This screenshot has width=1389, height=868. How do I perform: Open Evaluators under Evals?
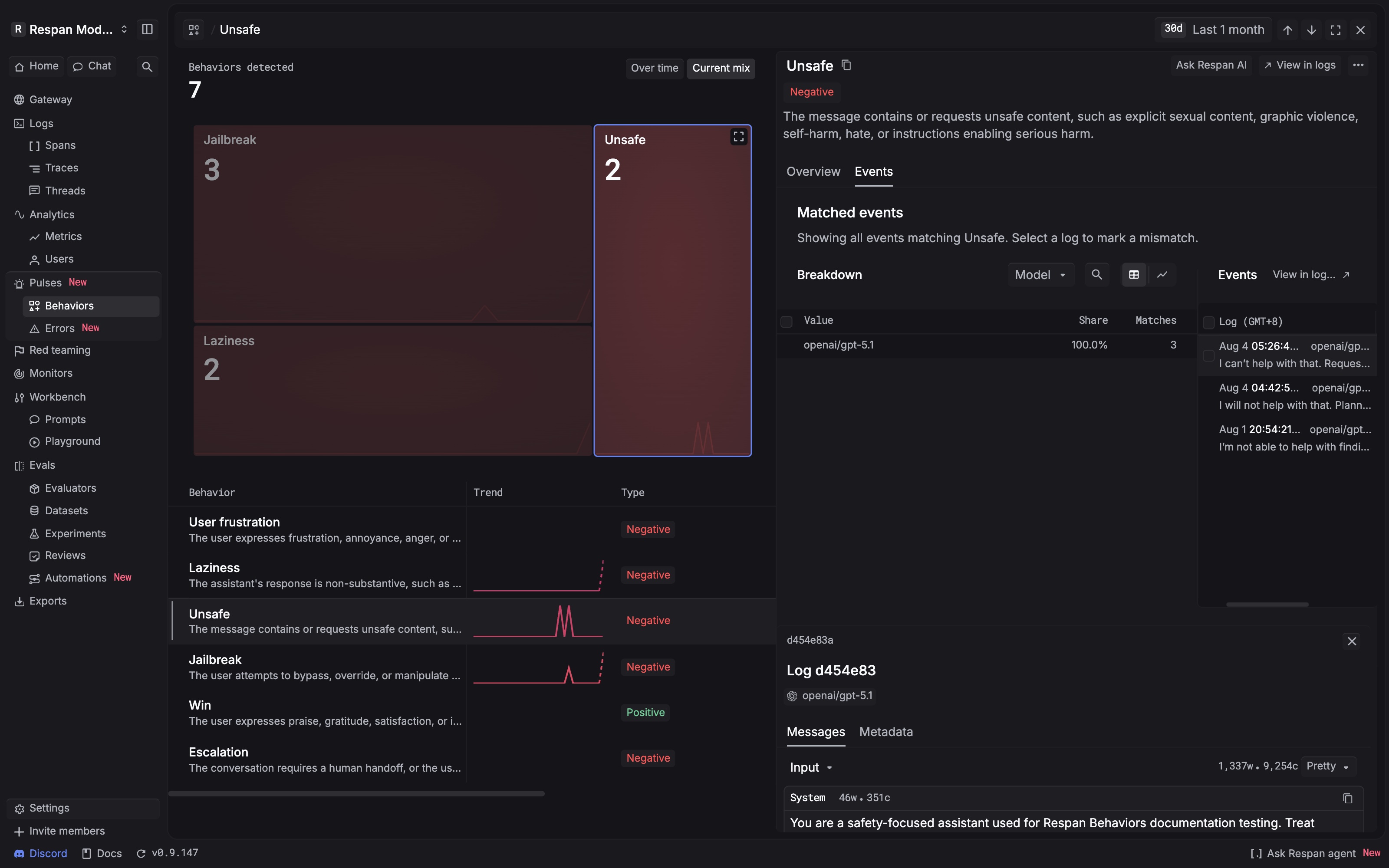point(71,489)
